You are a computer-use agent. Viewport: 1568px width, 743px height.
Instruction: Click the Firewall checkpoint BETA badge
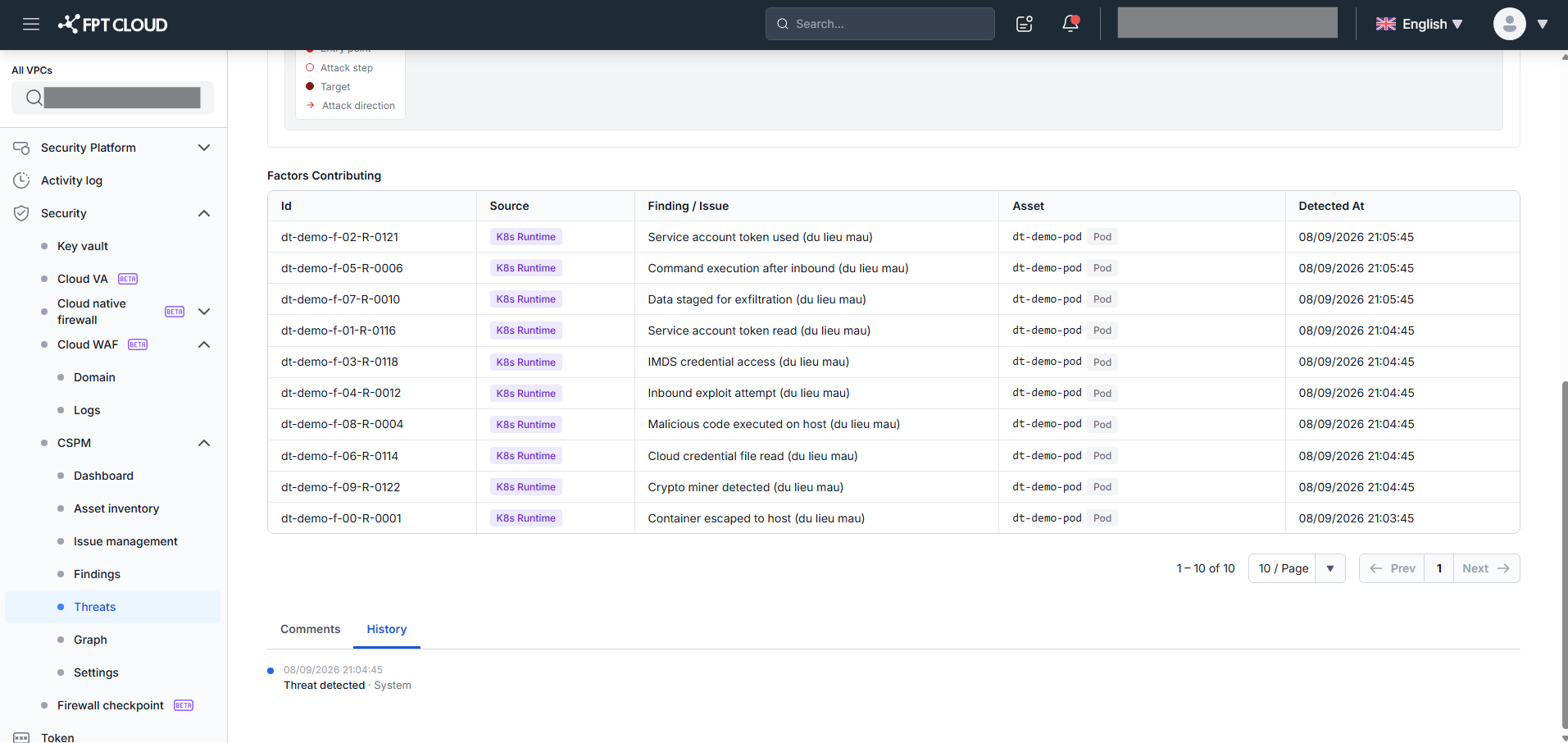(x=184, y=705)
